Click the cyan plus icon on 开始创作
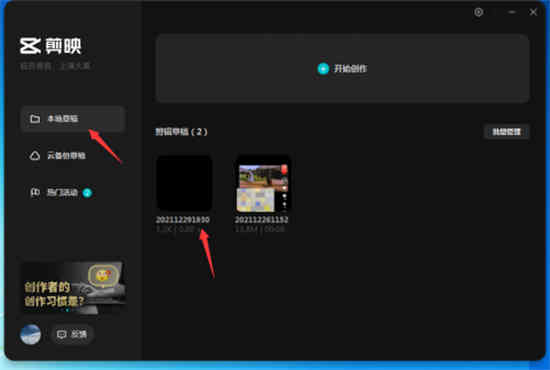 323,69
